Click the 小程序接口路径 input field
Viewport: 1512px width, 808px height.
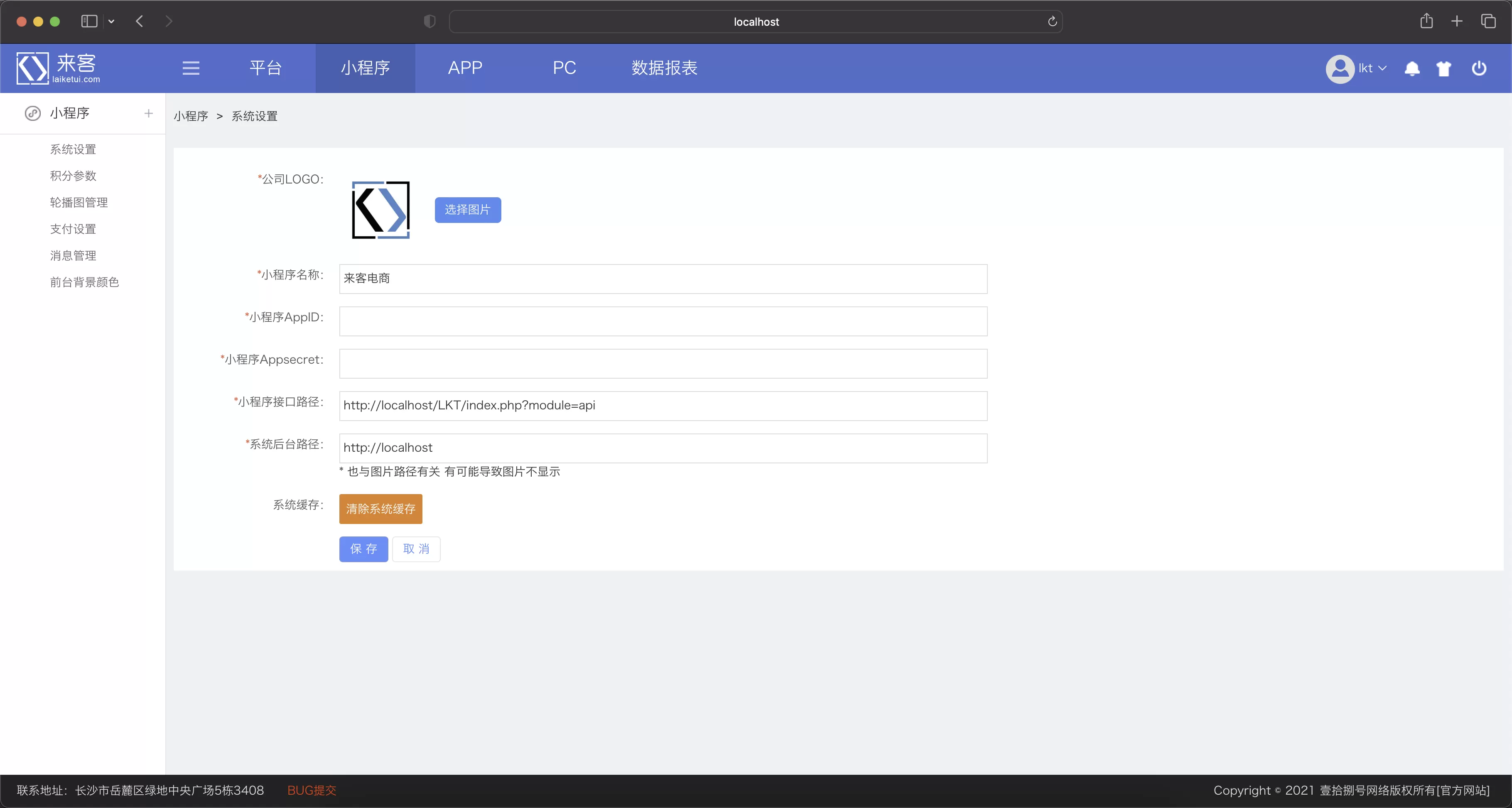click(663, 405)
